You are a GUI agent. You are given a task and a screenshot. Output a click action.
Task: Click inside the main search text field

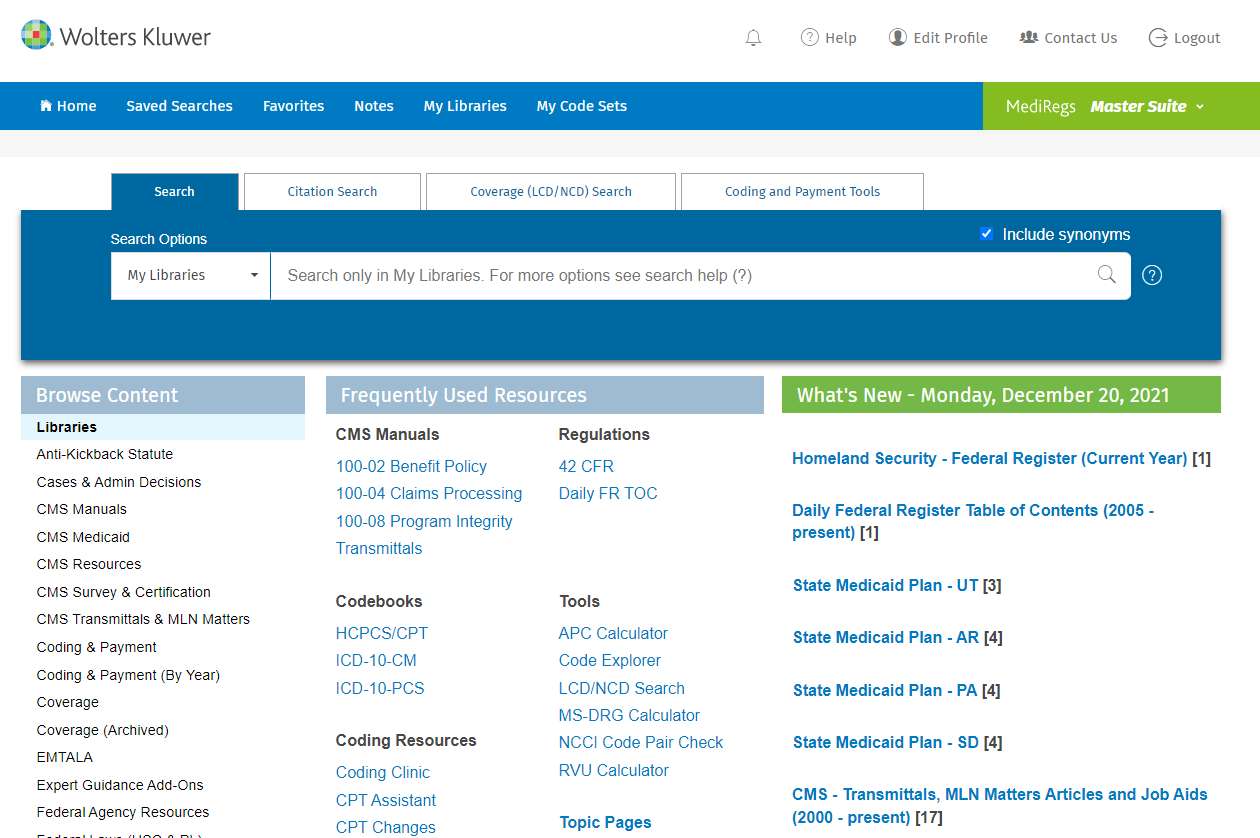[x=680, y=275]
